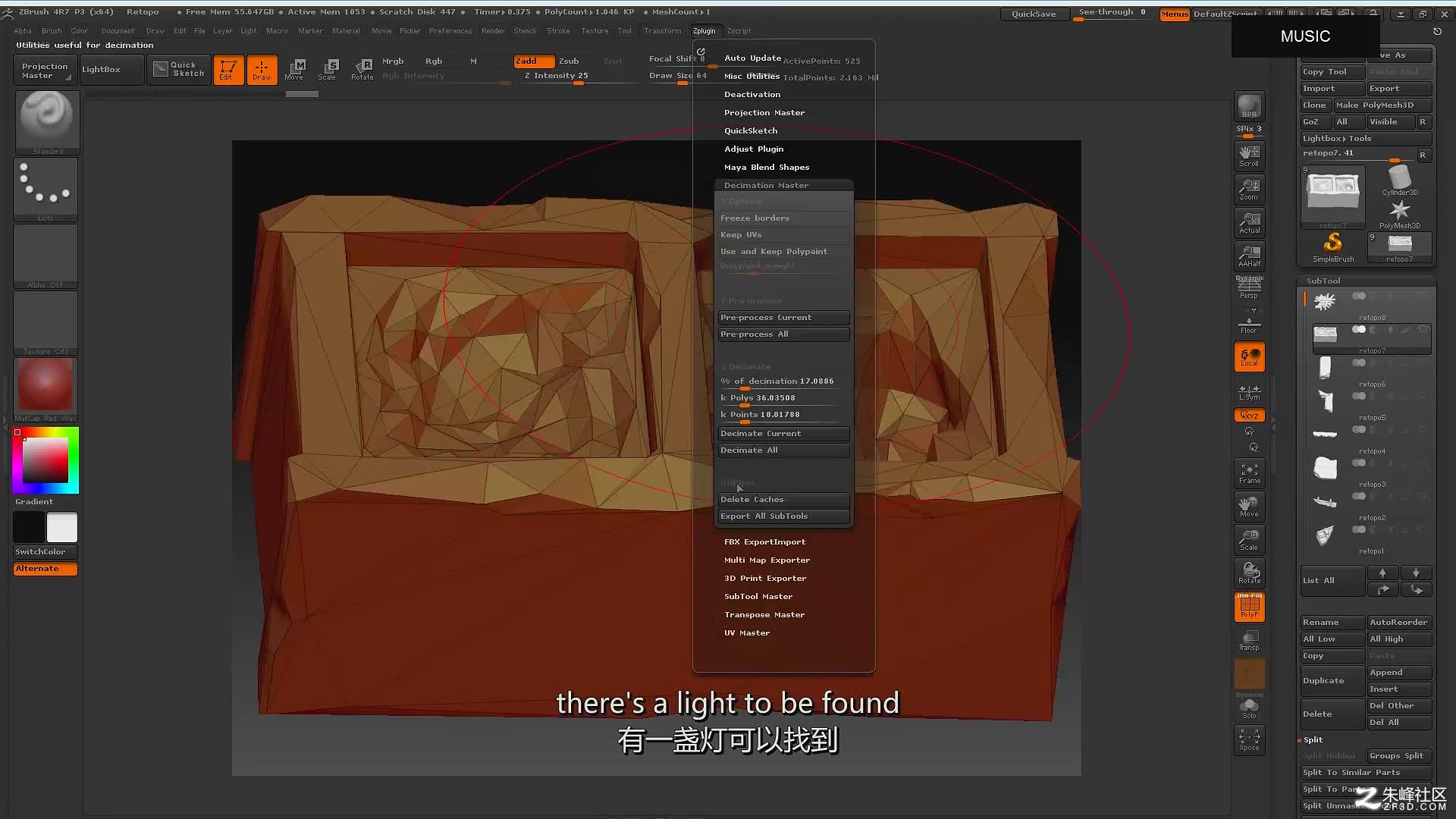
Task: Click Decimate All button
Action: (x=784, y=450)
